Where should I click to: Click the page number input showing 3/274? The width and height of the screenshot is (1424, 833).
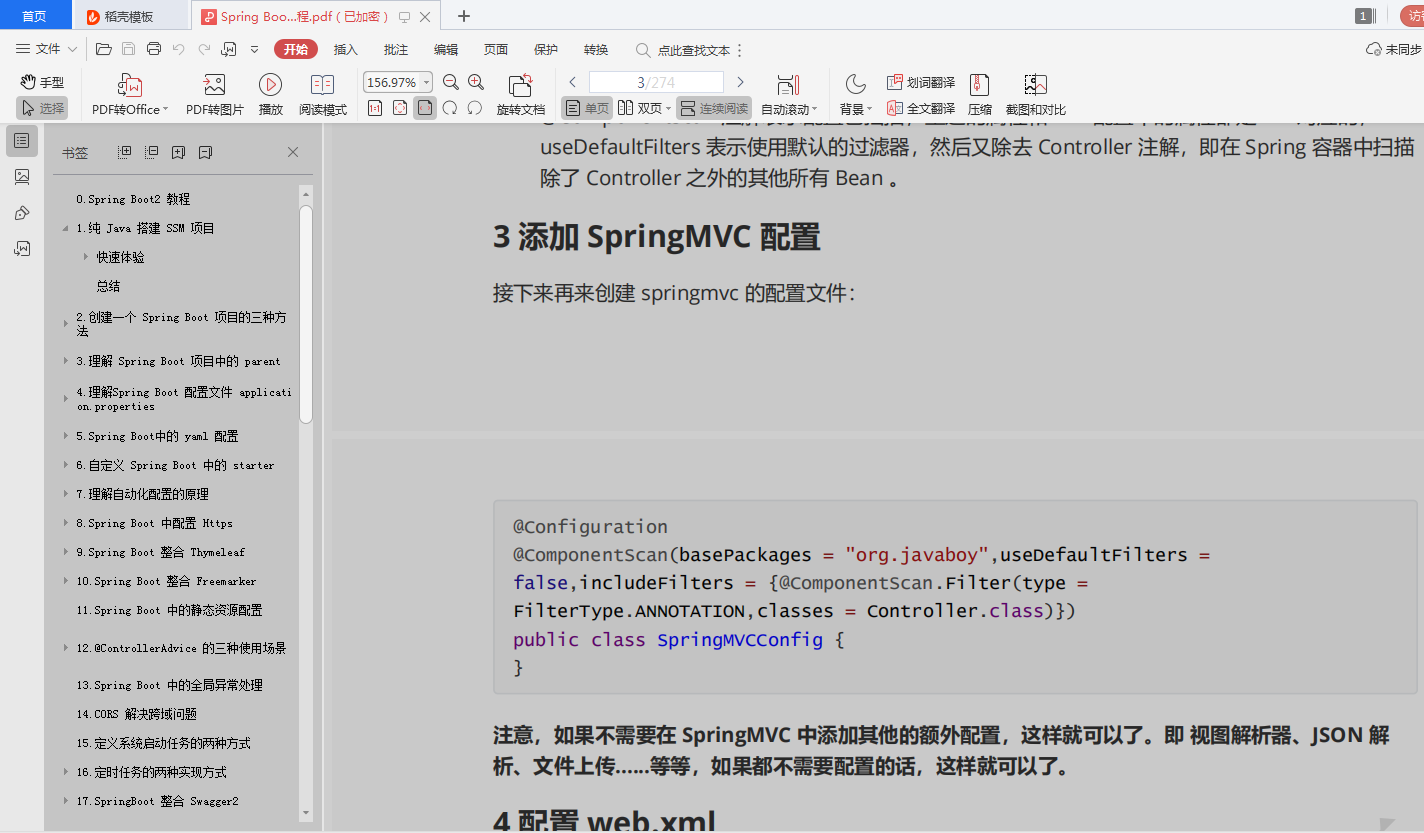[655, 82]
